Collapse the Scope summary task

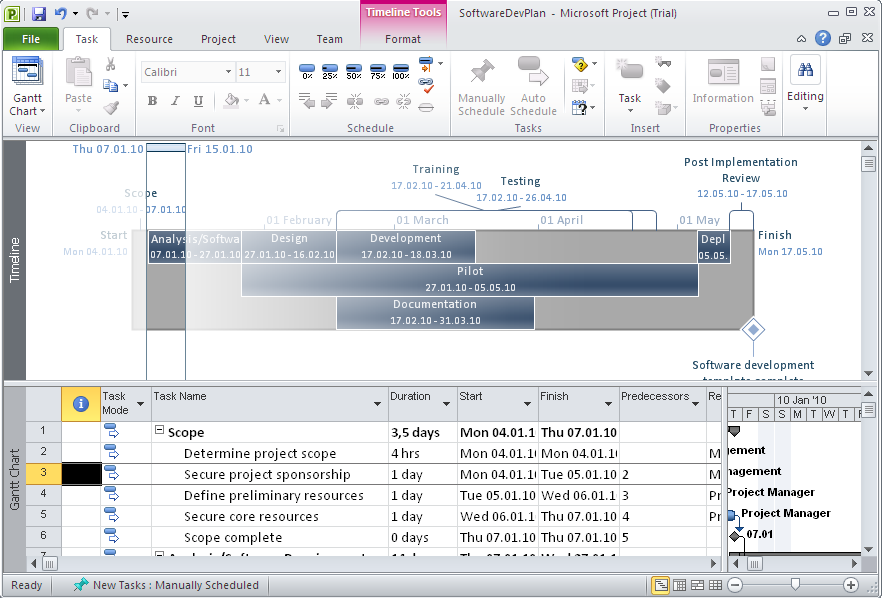159,430
